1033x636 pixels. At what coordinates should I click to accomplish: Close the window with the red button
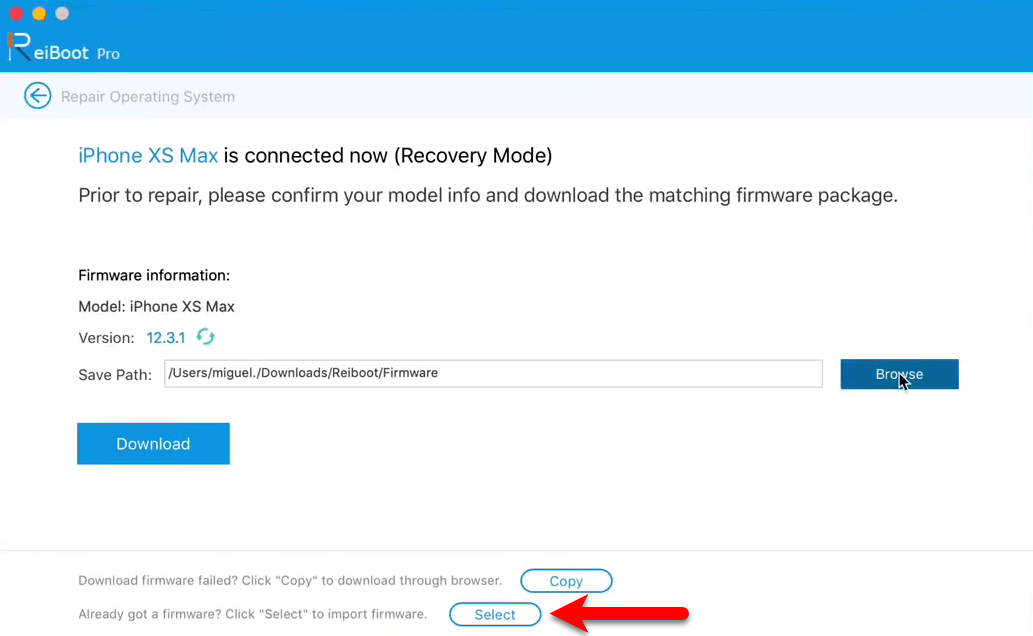[x=16, y=13]
